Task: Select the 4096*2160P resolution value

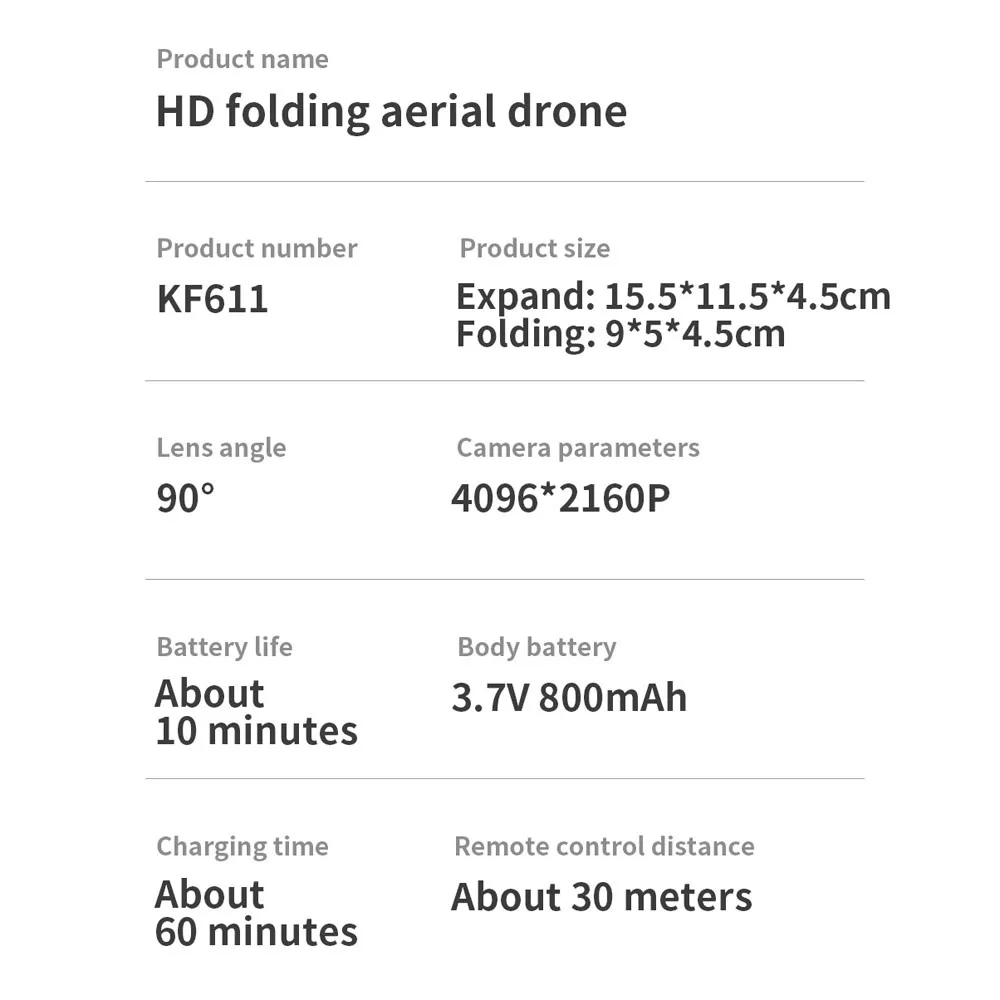Action: tap(561, 498)
